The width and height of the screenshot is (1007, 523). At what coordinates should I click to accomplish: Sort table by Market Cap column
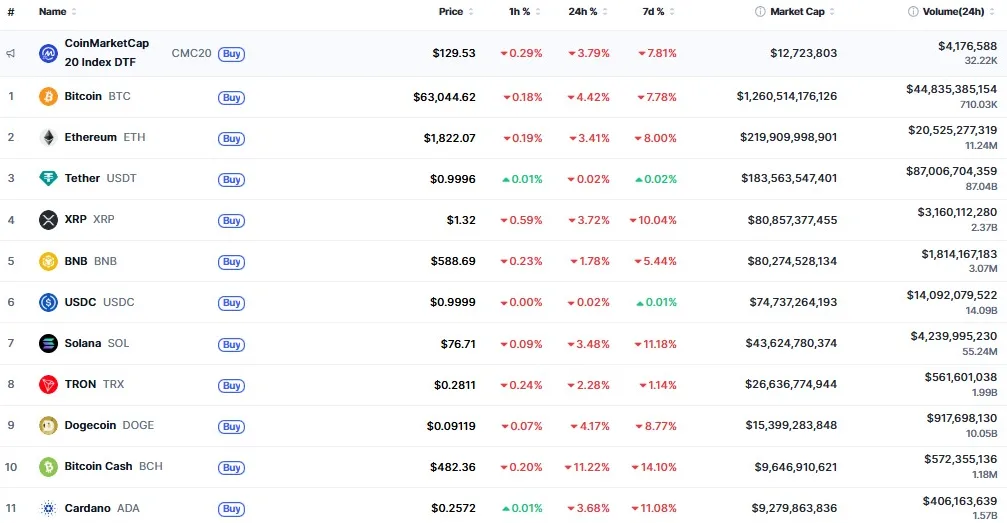802,12
